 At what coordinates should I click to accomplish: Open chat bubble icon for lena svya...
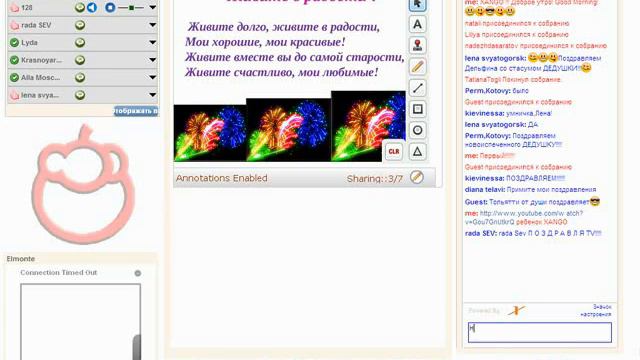coord(80,95)
